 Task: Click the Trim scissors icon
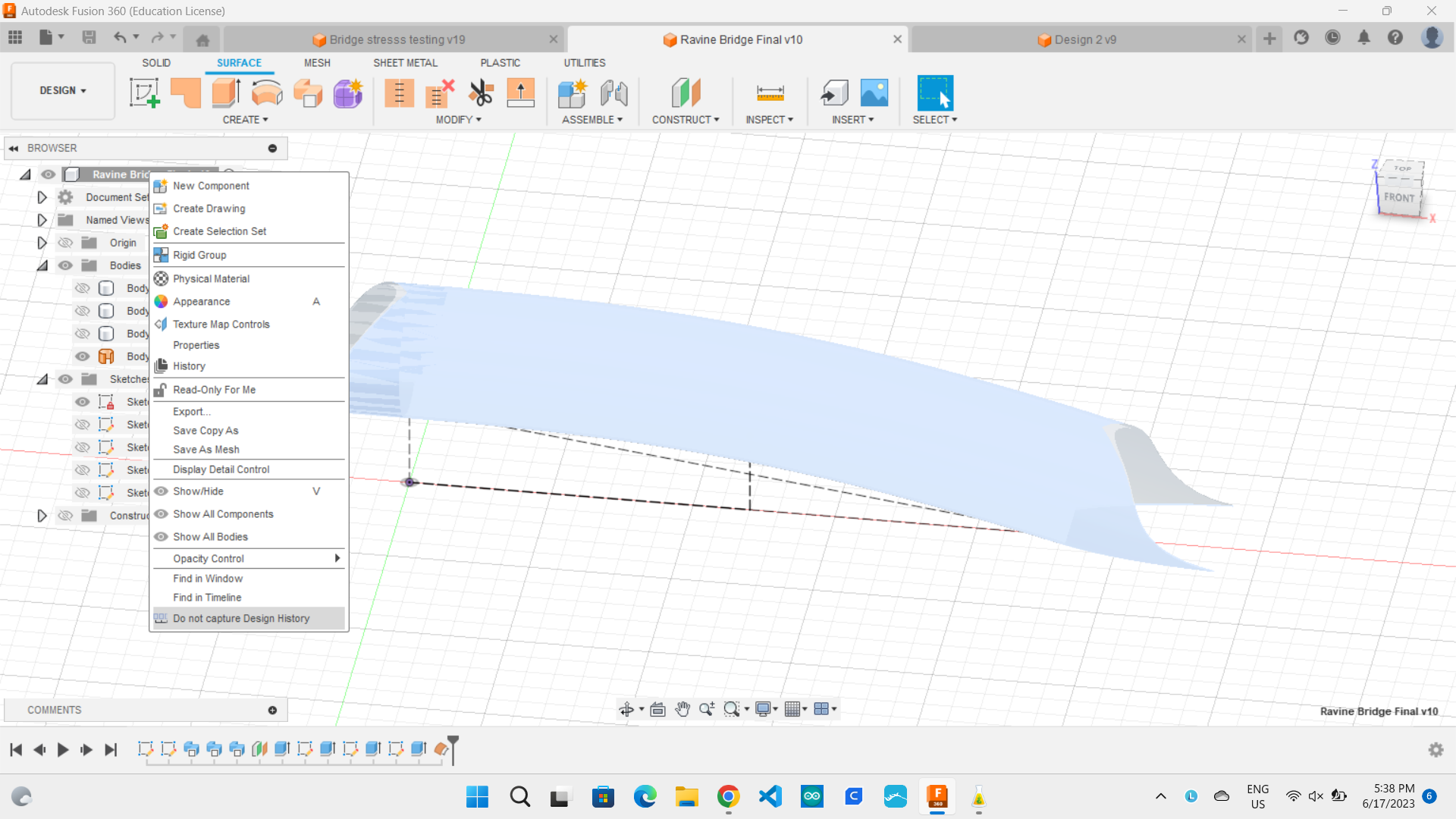[481, 93]
